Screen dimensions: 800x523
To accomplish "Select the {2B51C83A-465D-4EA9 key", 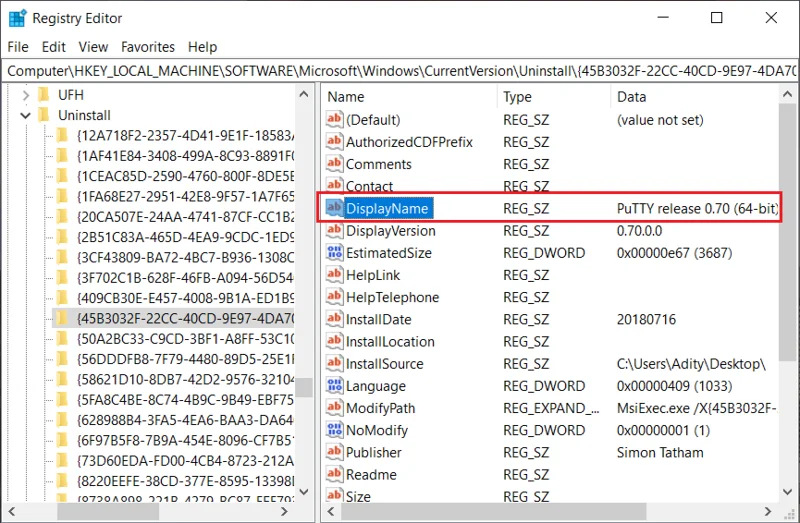I will coord(185,237).
